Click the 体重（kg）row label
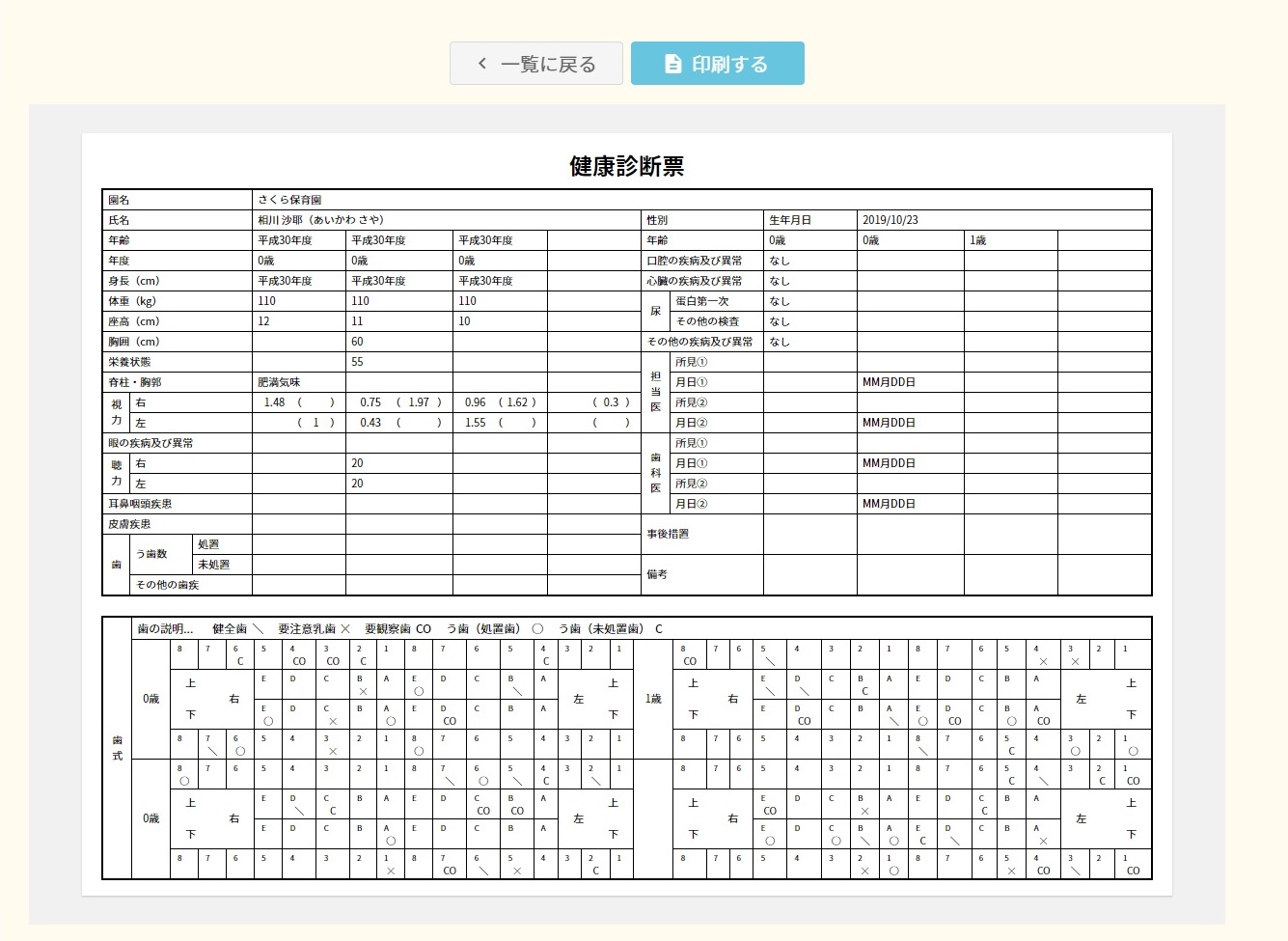 (x=131, y=301)
